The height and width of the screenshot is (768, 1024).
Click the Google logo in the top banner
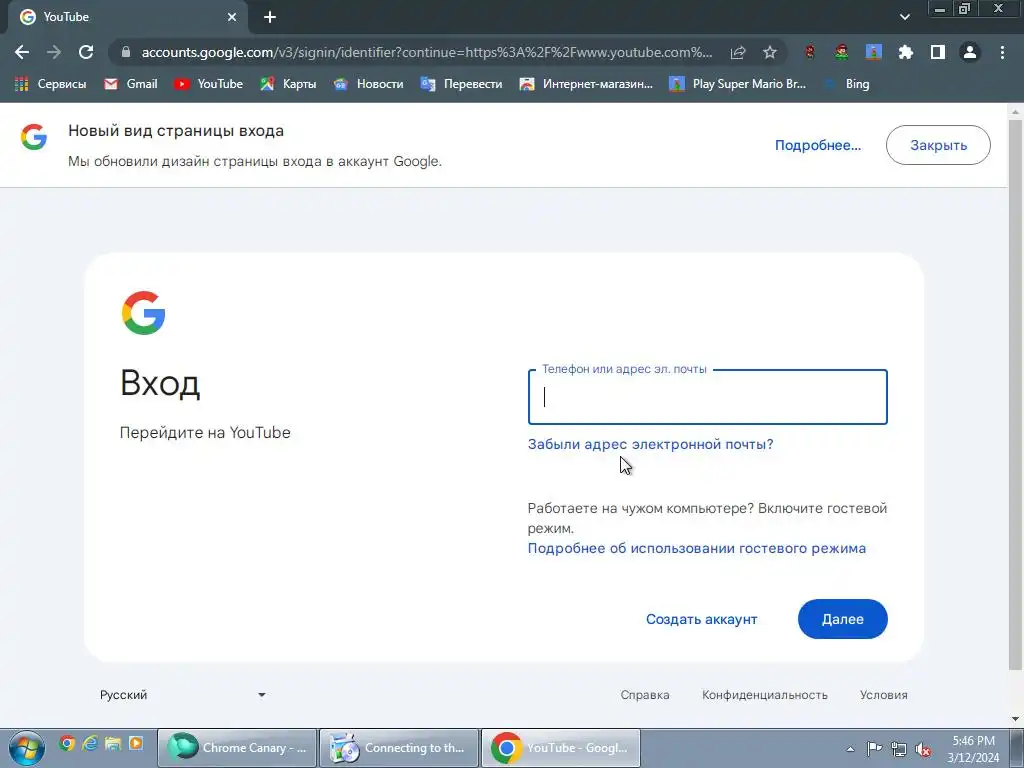[x=34, y=137]
